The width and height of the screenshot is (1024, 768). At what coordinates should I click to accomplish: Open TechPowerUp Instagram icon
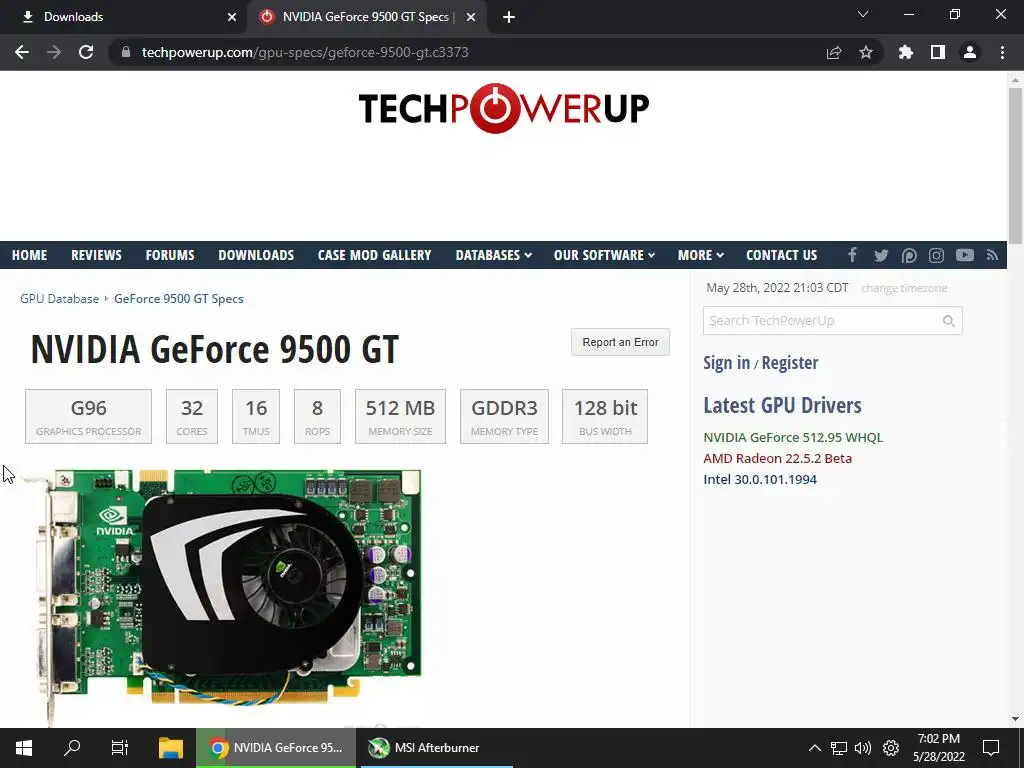pos(936,255)
